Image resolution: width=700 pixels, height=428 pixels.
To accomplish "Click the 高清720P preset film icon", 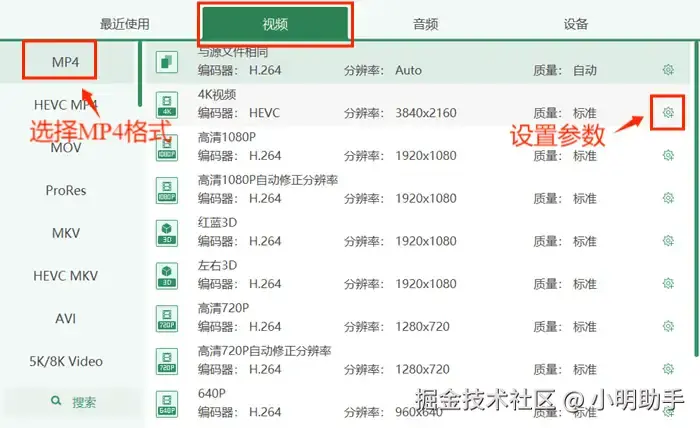I will pos(167,319).
